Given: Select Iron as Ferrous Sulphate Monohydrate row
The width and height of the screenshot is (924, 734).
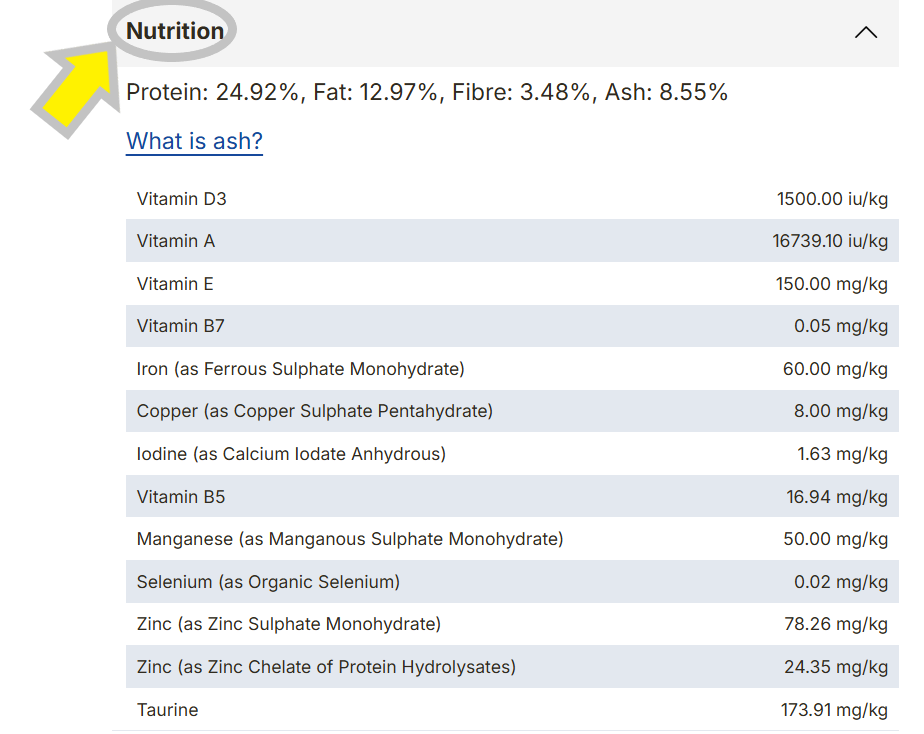Looking at the screenshot, I should [x=512, y=369].
